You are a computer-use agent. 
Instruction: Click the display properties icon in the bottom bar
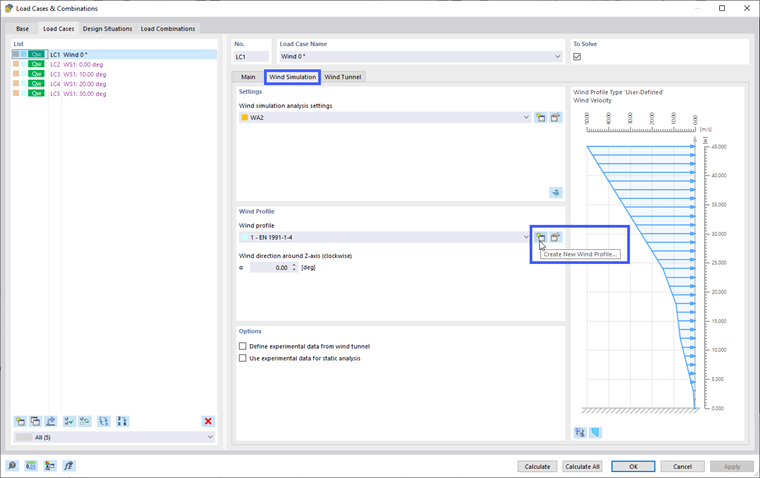(x=50, y=466)
